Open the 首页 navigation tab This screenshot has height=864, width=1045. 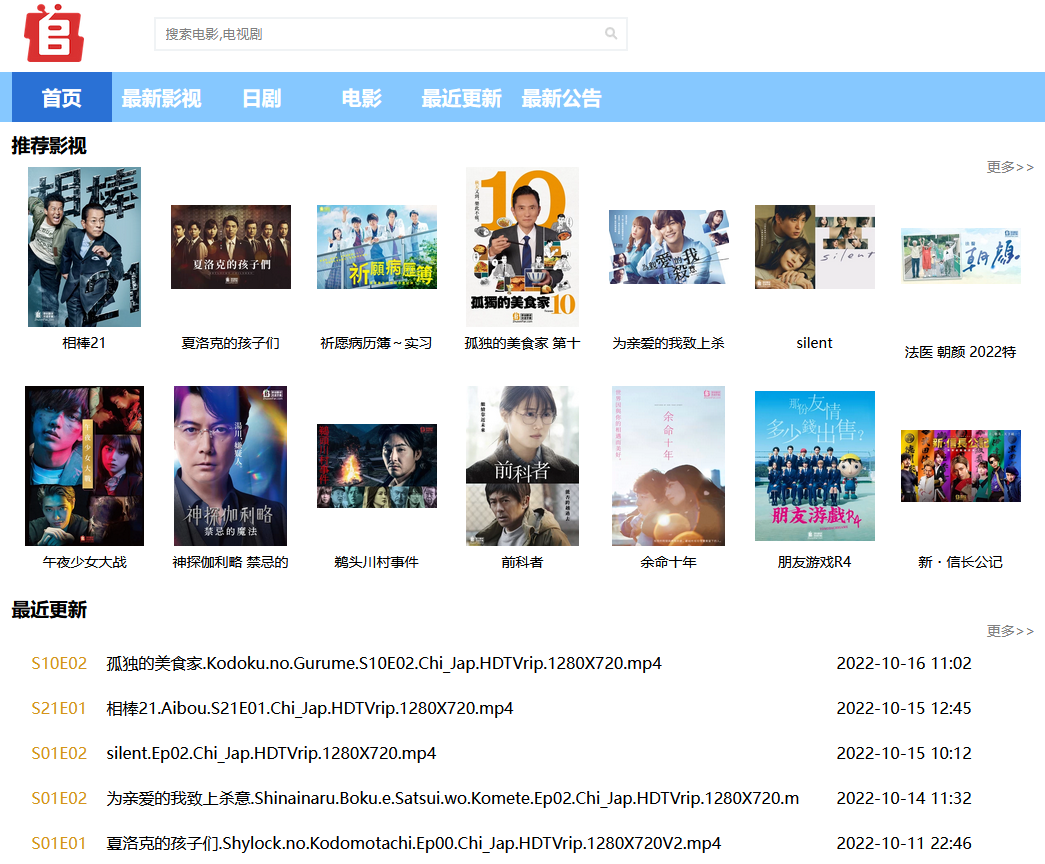[x=61, y=98]
